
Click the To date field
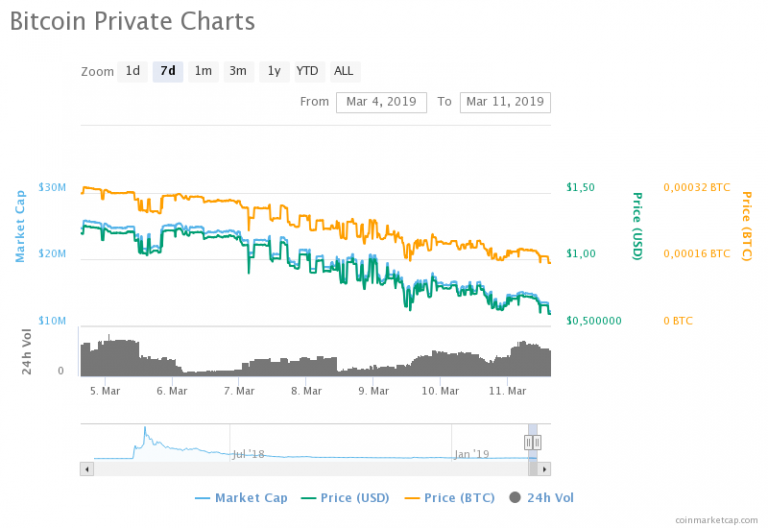click(504, 102)
